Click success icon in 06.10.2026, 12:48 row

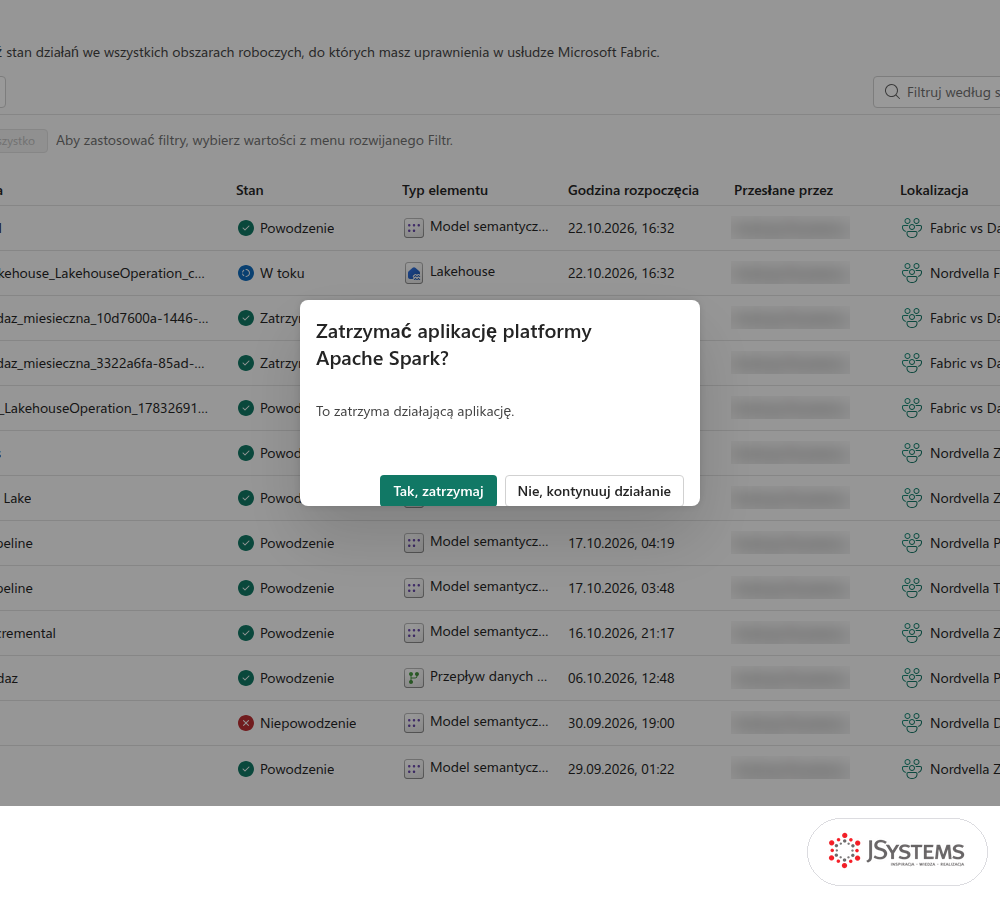(x=246, y=678)
